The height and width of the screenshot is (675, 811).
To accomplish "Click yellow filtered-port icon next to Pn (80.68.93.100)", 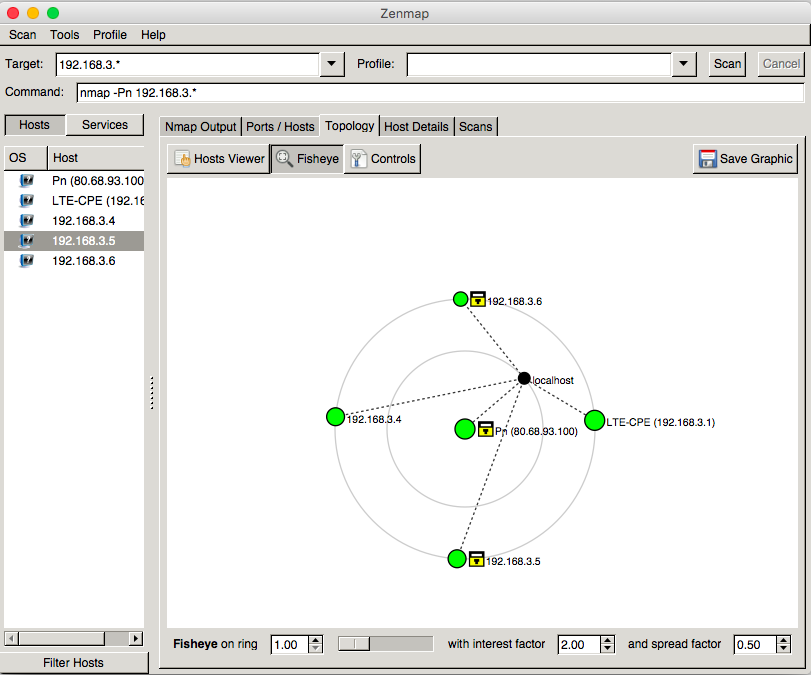I will pos(486,429).
